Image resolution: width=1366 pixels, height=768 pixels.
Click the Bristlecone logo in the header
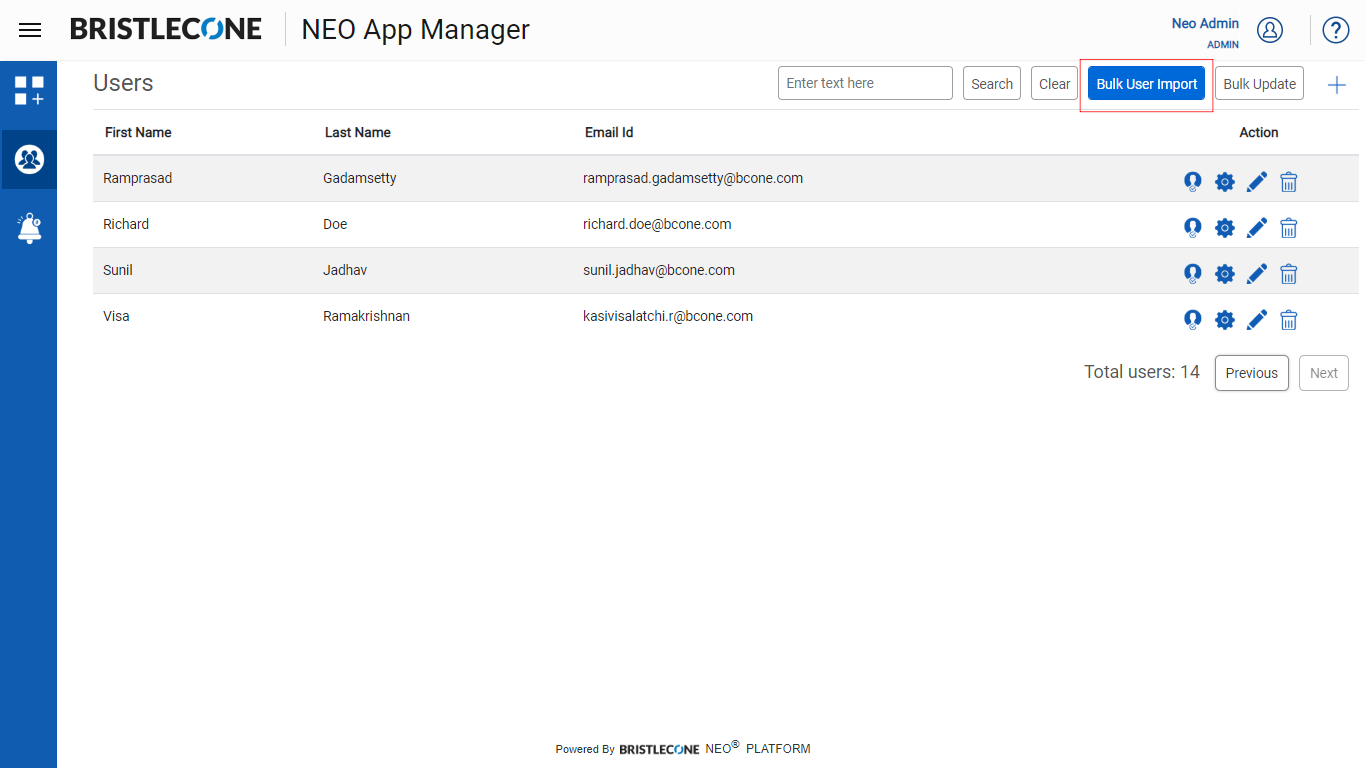coord(166,29)
